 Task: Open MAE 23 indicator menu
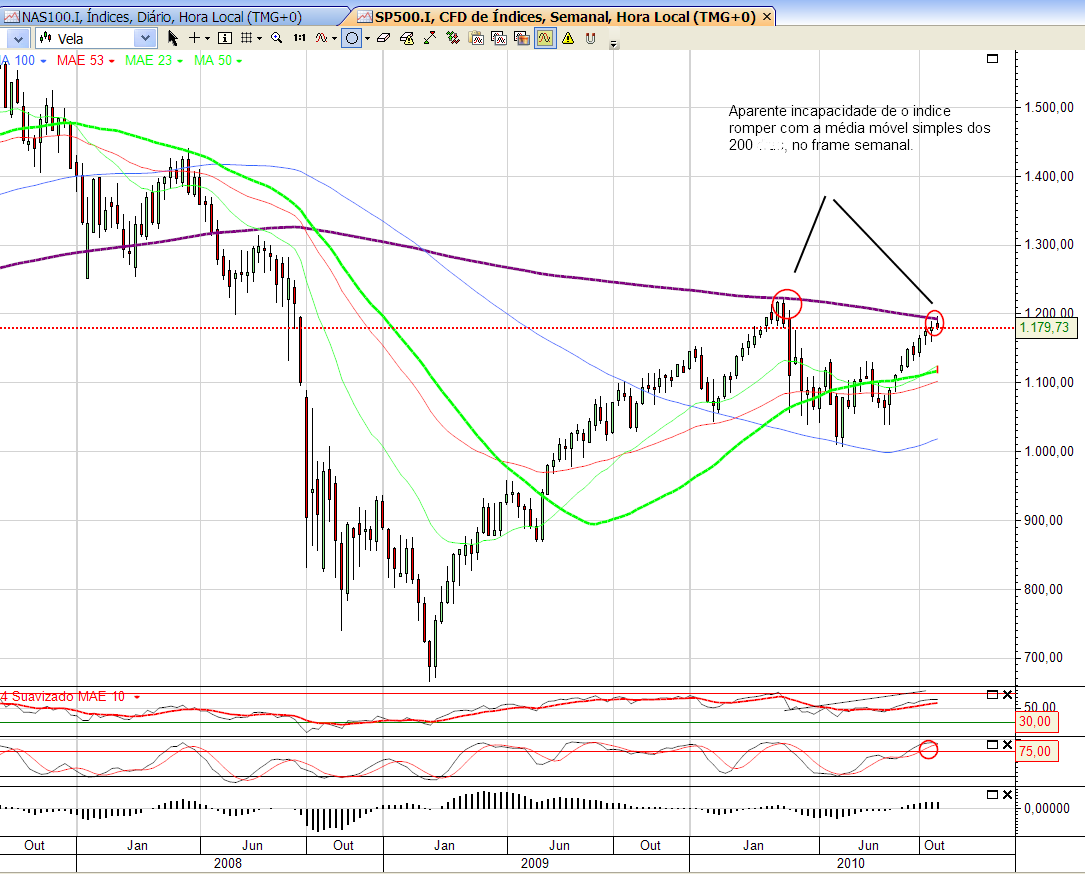(180, 61)
